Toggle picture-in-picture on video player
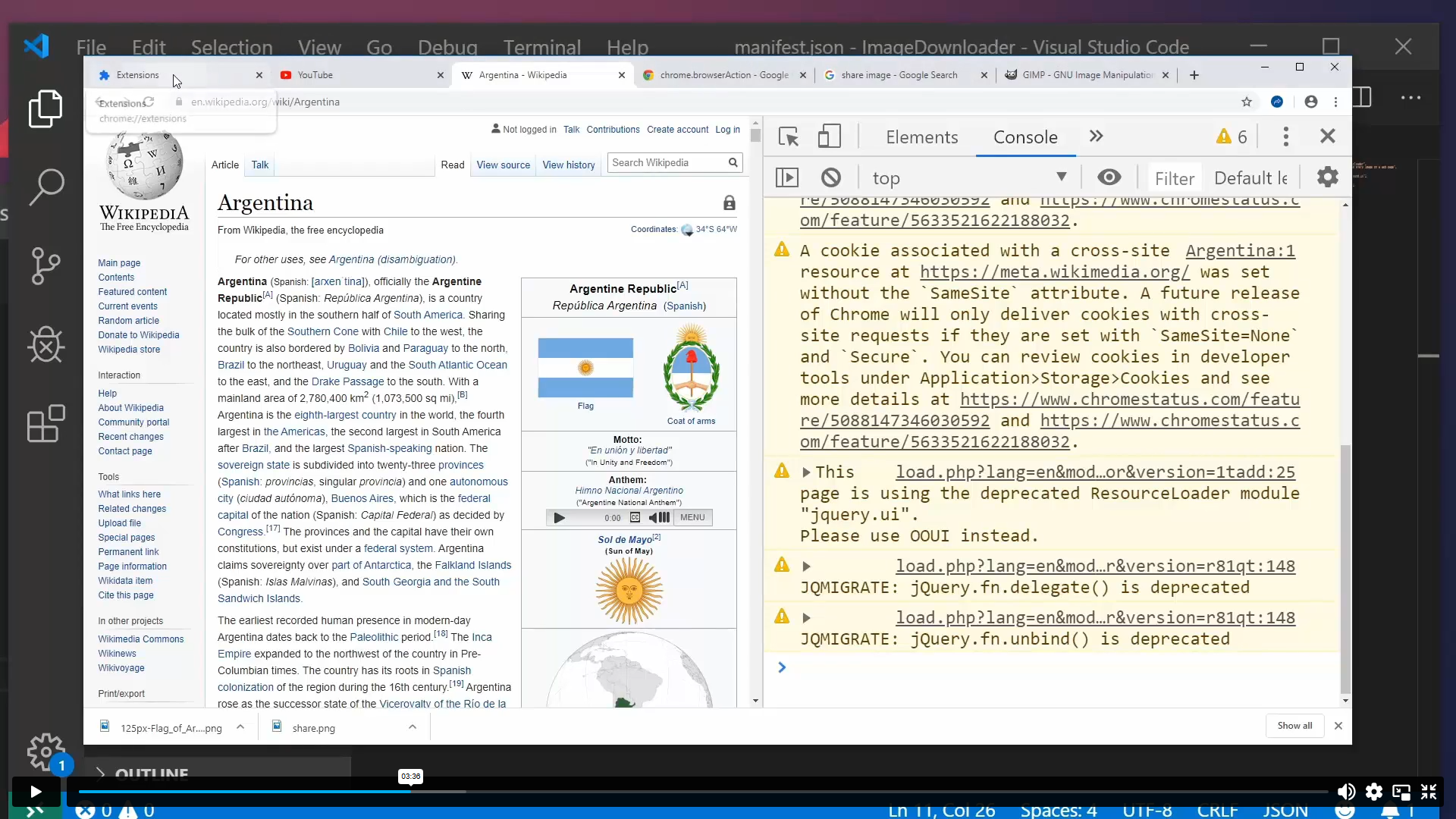Image resolution: width=1456 pixels, height=819 pixels. coord(1401,792)
